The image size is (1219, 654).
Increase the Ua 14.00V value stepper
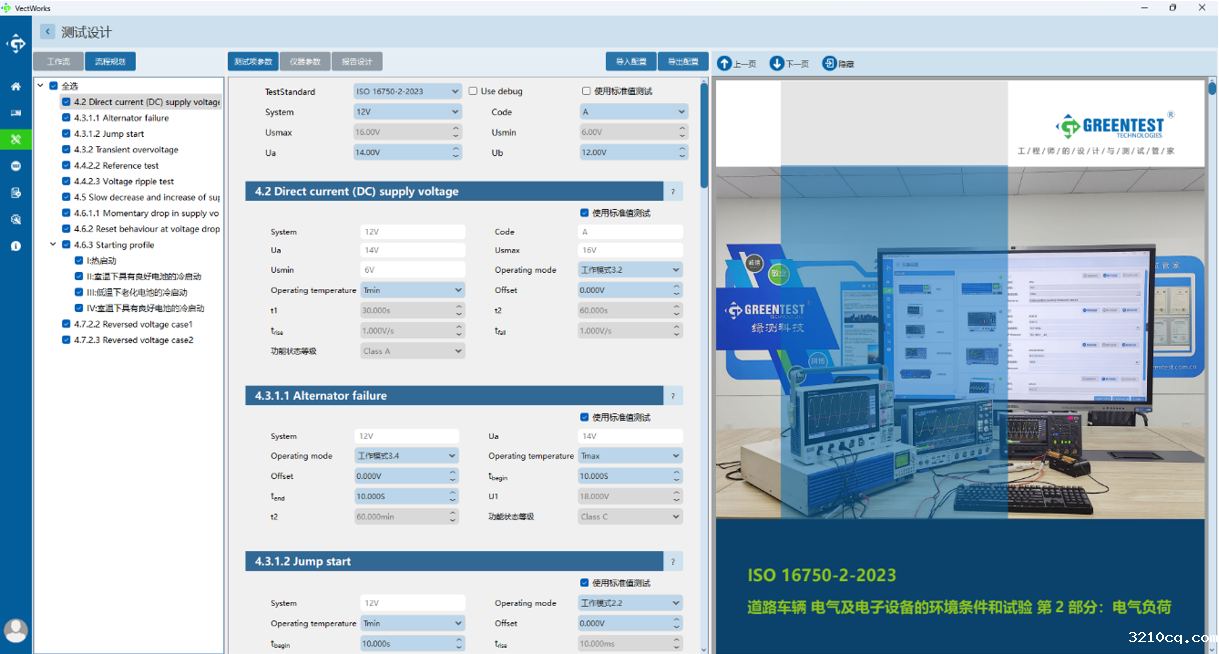coord(456,149)
